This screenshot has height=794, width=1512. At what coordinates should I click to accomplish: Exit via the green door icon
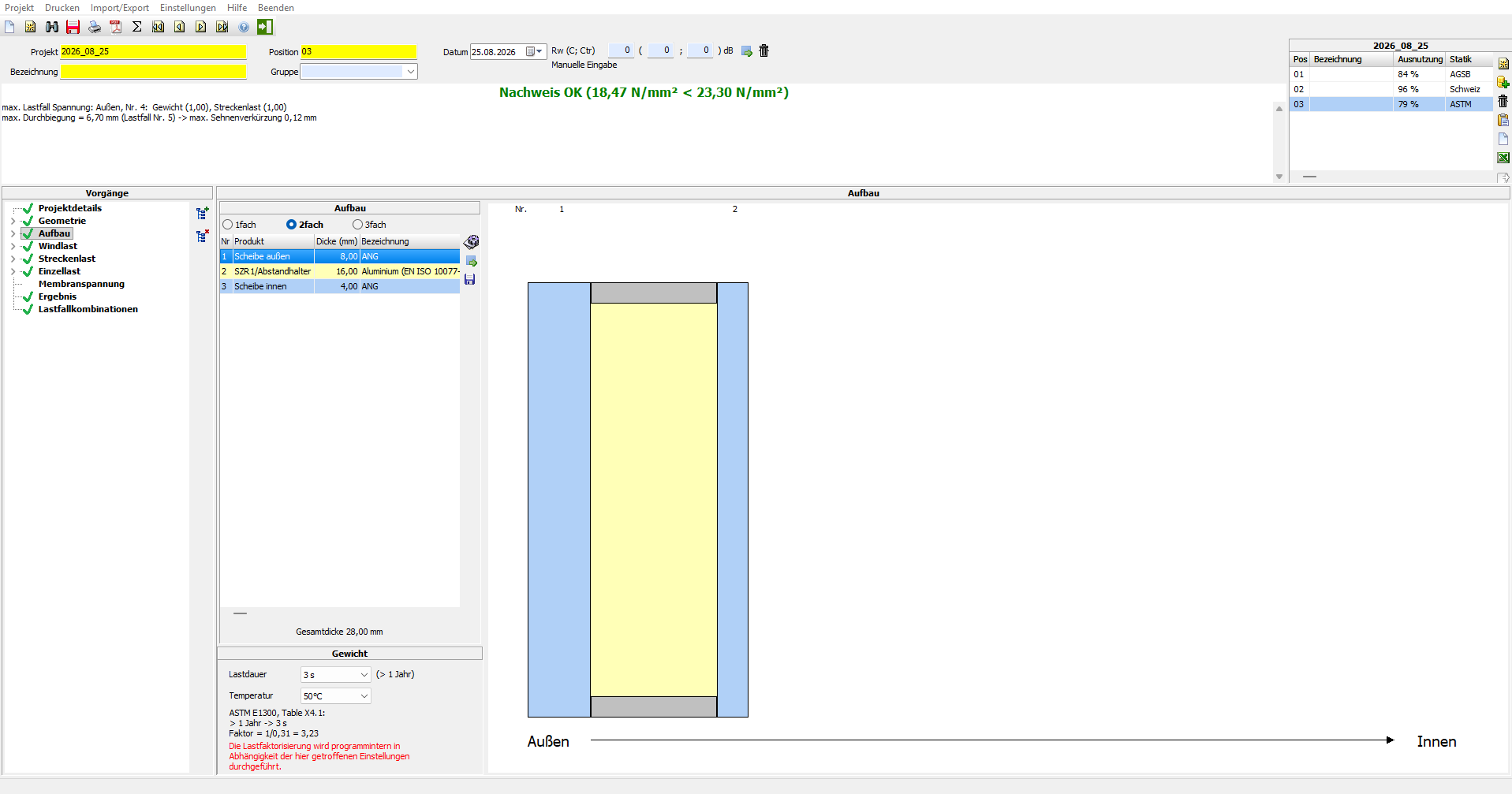point(265,27)
